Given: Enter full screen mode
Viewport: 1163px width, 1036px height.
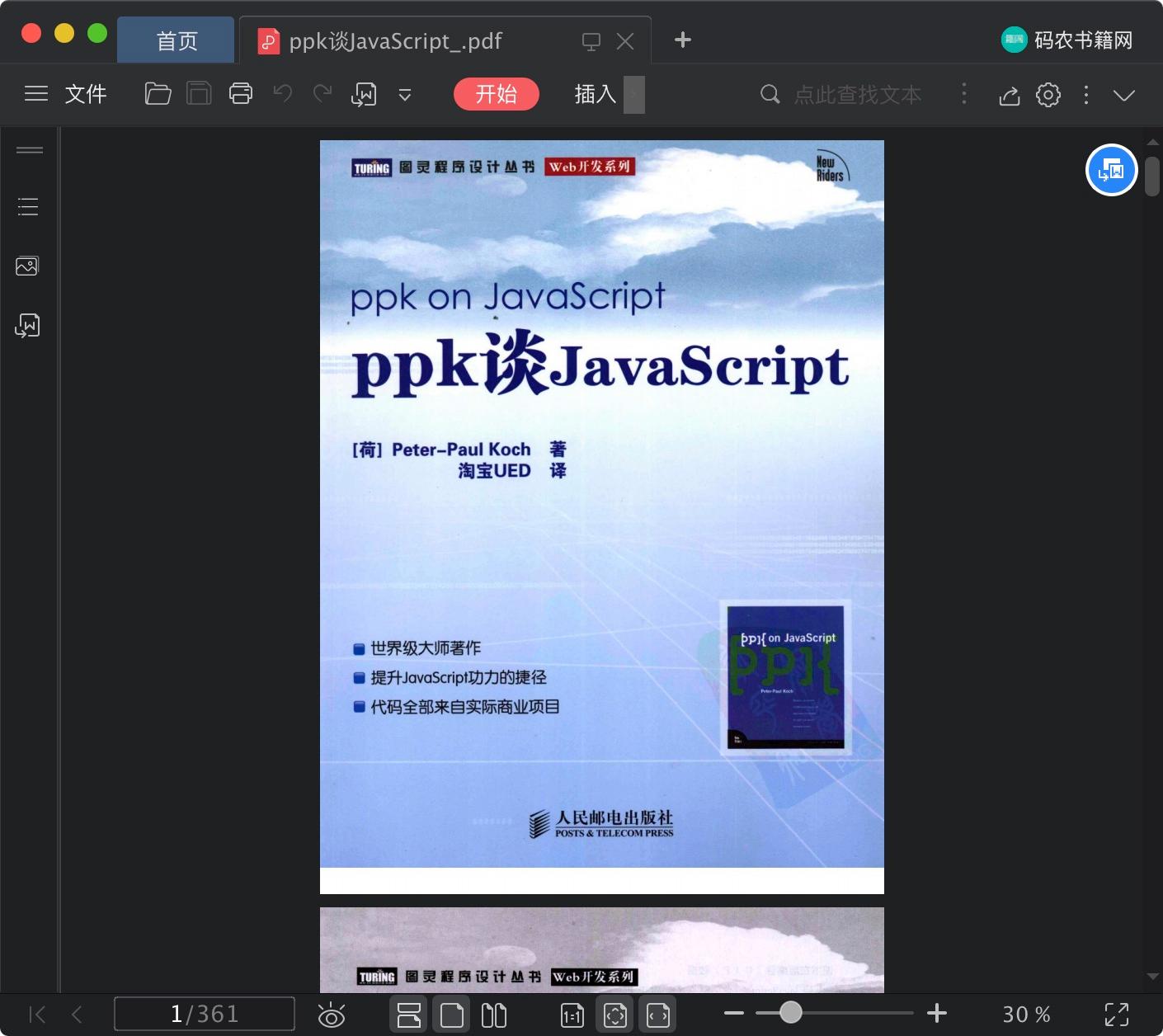Looking at the screenshot, I should 1117,1015.
